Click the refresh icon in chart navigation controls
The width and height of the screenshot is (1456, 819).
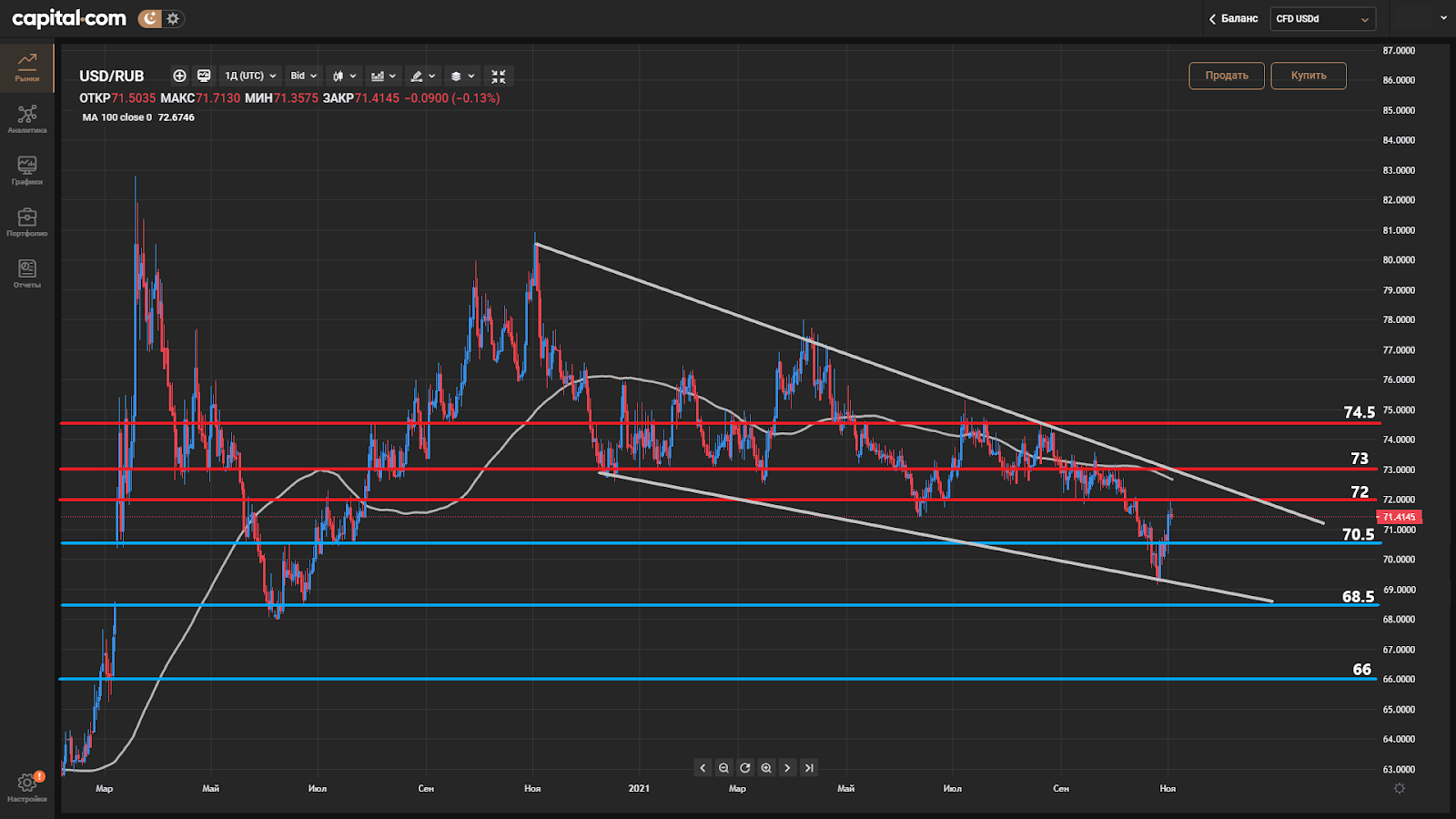(x=744, y=768)
